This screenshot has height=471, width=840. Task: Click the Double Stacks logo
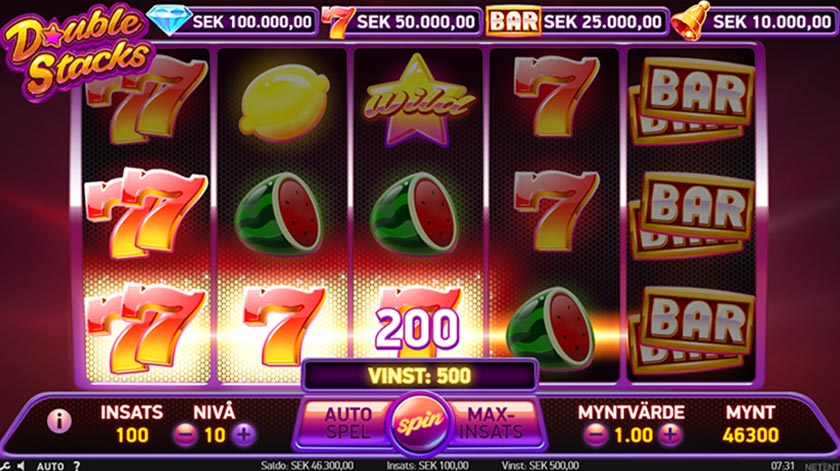click(x=78, y=51)
